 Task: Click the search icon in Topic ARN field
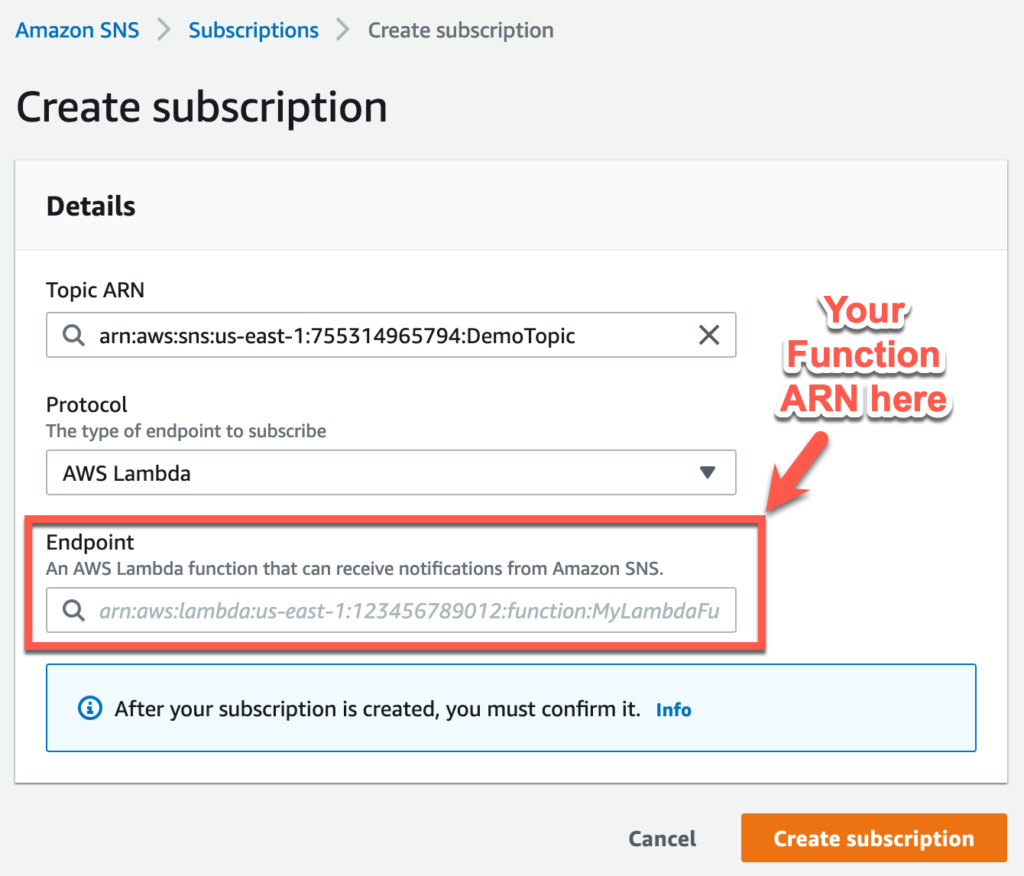pos(73,335)
